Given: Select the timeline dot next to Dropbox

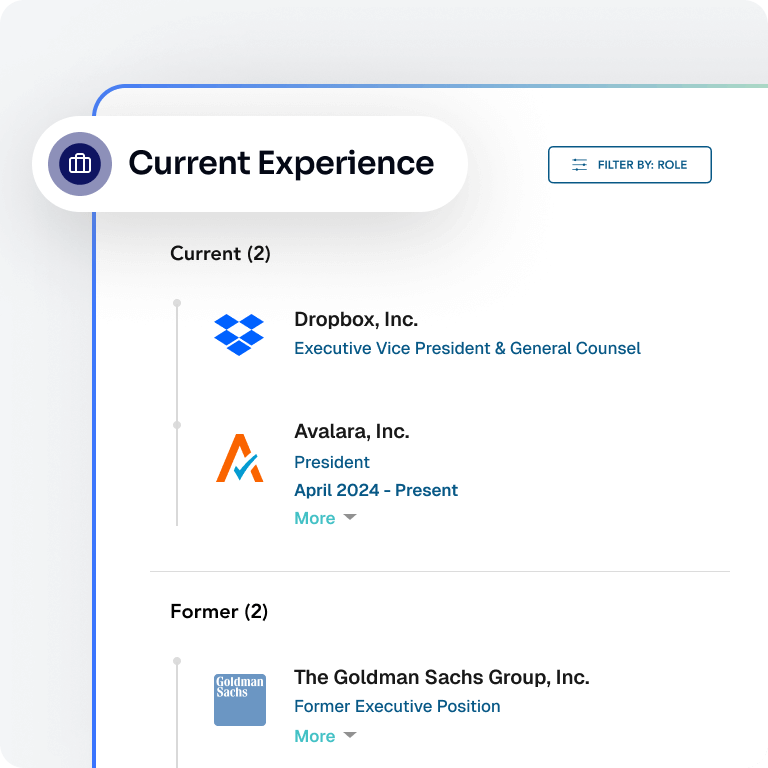Looking at the screenshot, I should (177, 302).
